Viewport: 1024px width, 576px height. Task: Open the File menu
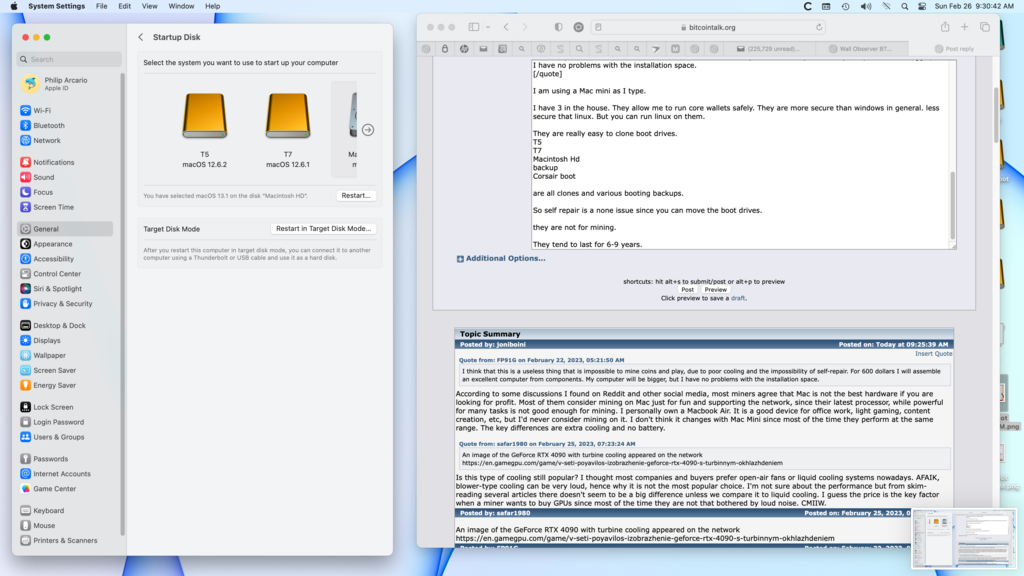[x=101, y=6]
